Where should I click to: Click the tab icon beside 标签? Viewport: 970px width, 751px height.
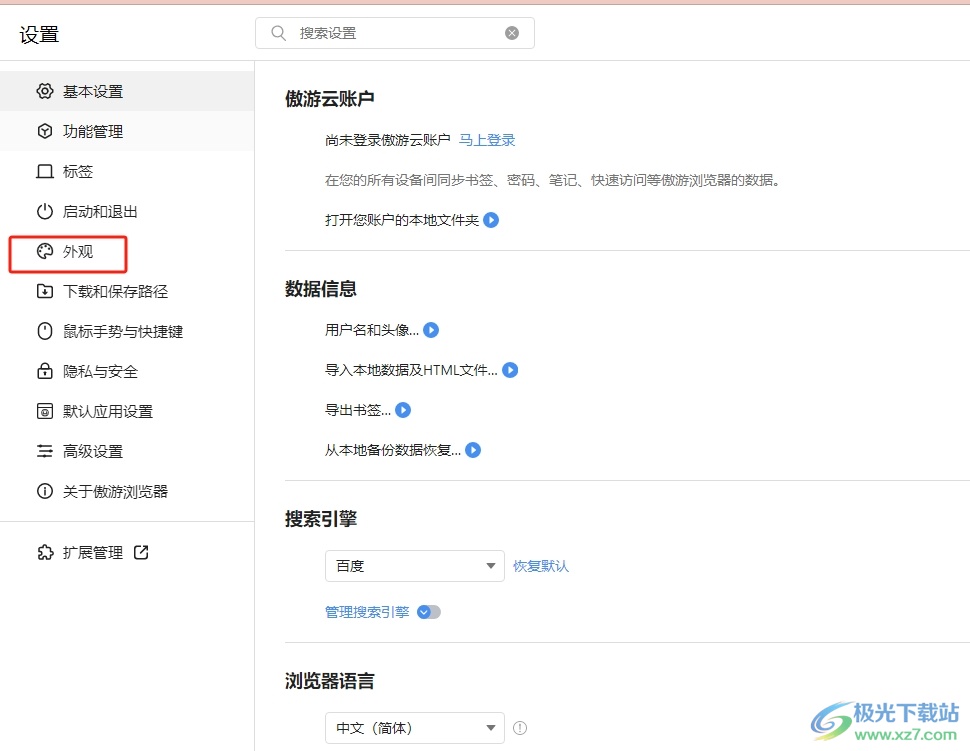click(45, 171)
